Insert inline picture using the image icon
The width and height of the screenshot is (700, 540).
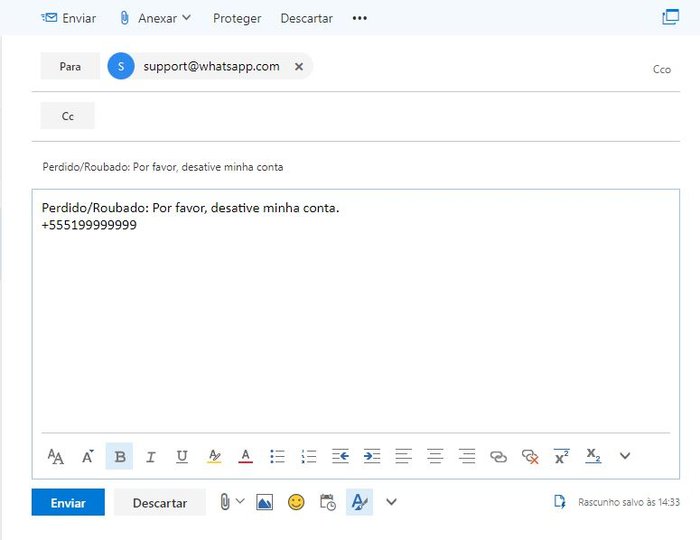click(x=264, y=502)
